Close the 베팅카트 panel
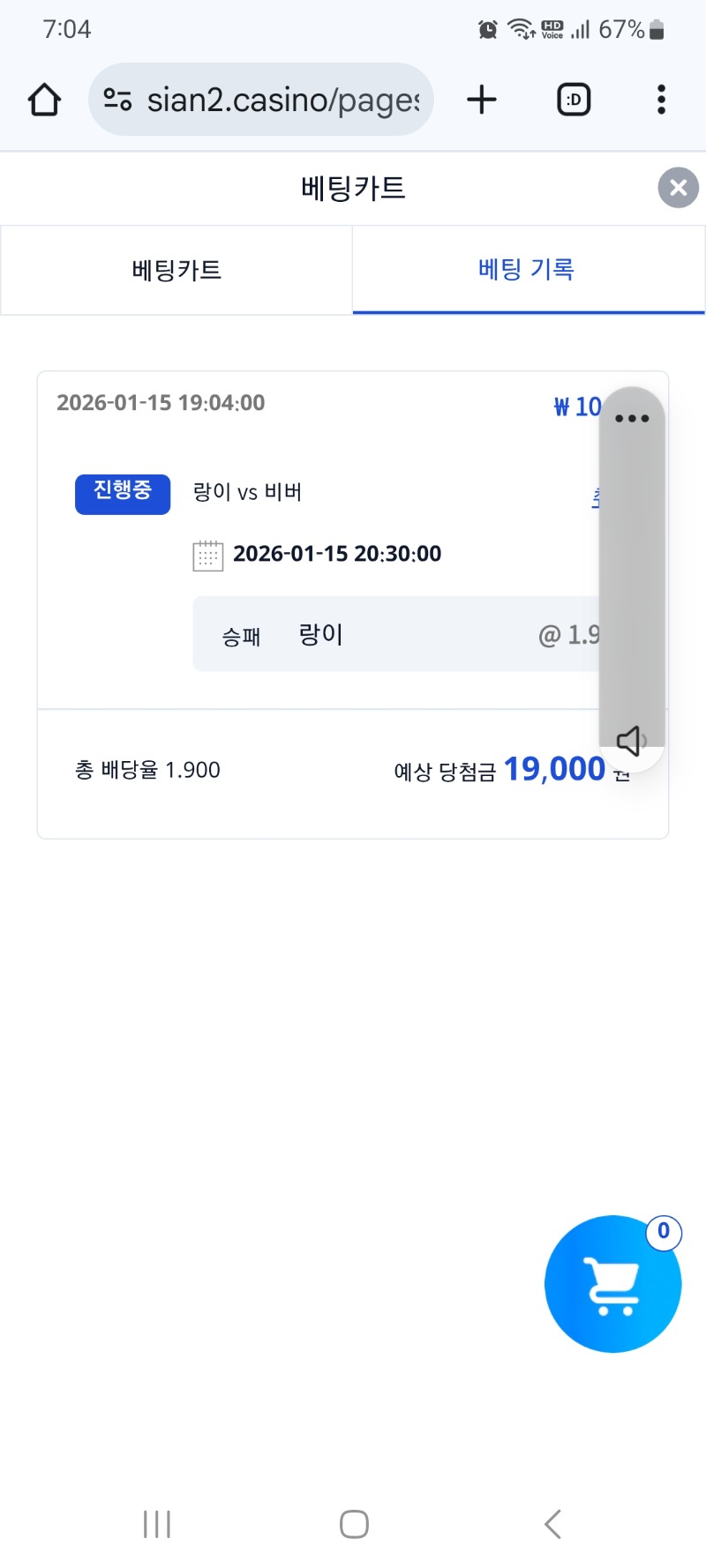The width and height of the screenshot is (706, 1568). pyautogui.click(x=678, y=188)
